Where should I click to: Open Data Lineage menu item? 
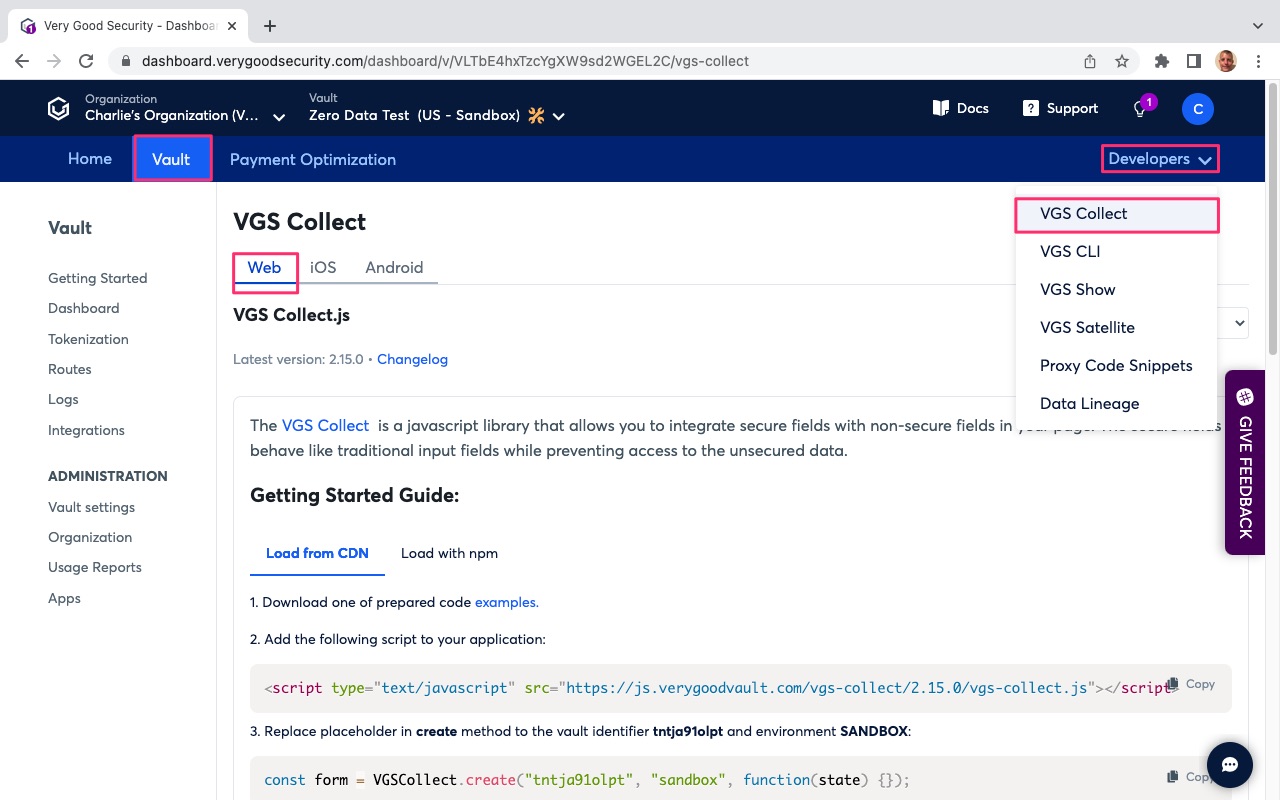coord(1116,404)
